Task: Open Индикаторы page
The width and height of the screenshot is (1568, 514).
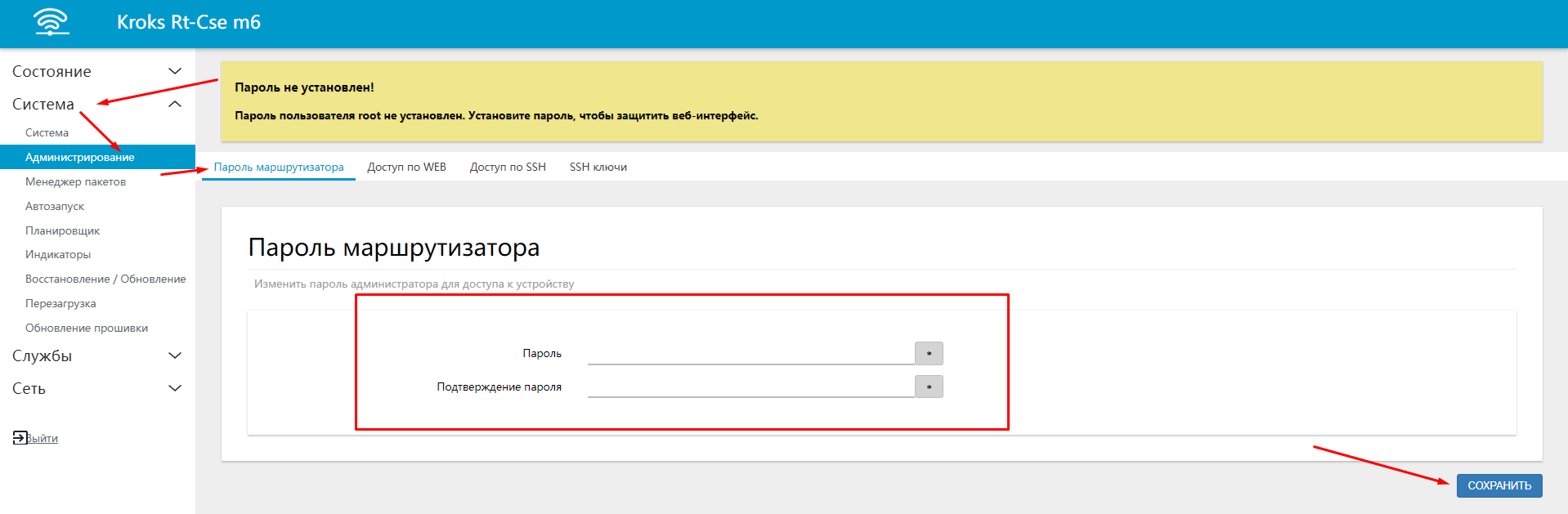Action: (x=58, y=254)
